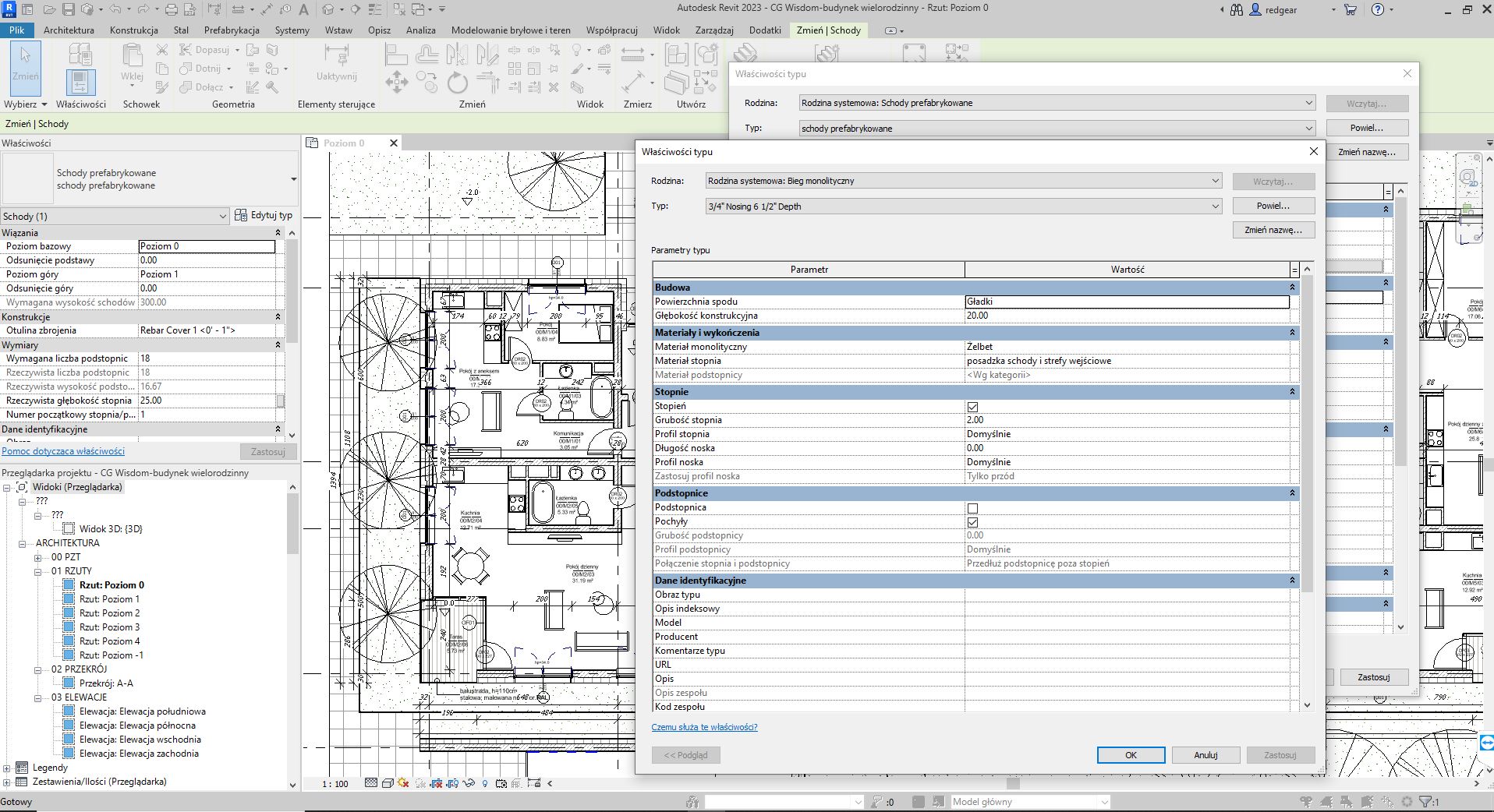Open Rzut: Poziom 2 in project browser
The image size is (1494, 812).
(109, 613)
